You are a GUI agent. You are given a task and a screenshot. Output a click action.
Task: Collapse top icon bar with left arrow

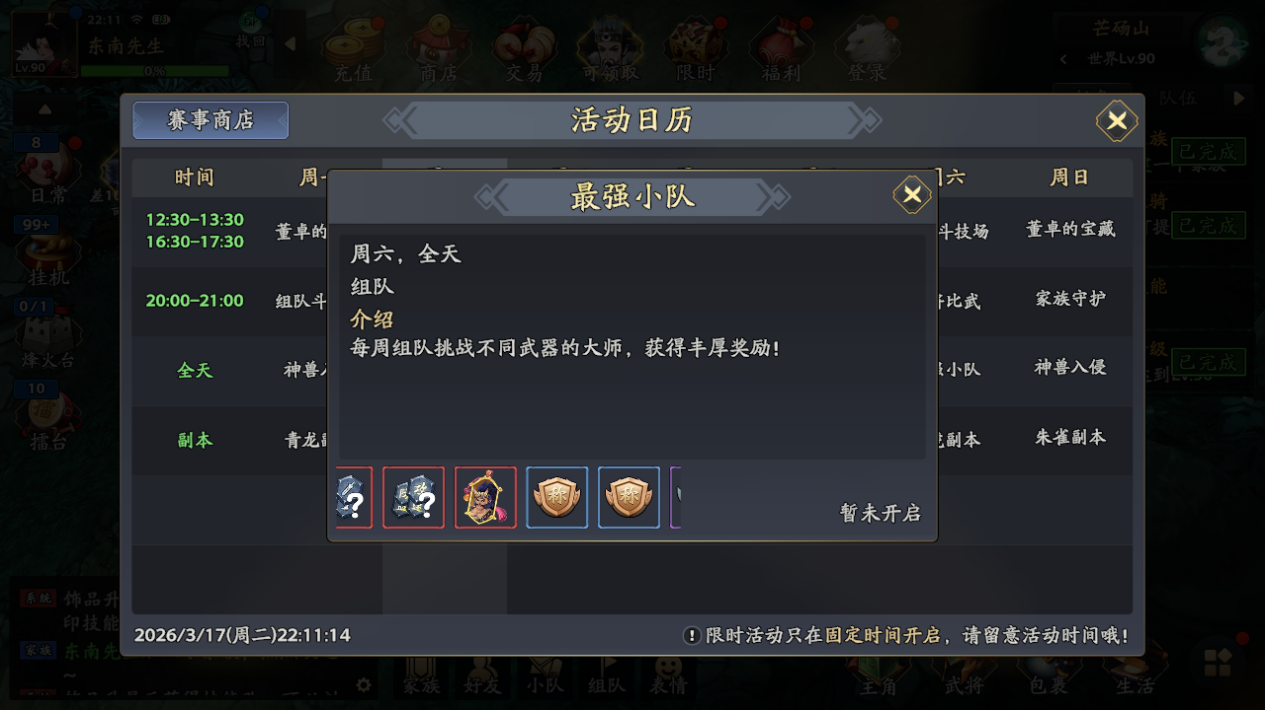pos(291,44)
